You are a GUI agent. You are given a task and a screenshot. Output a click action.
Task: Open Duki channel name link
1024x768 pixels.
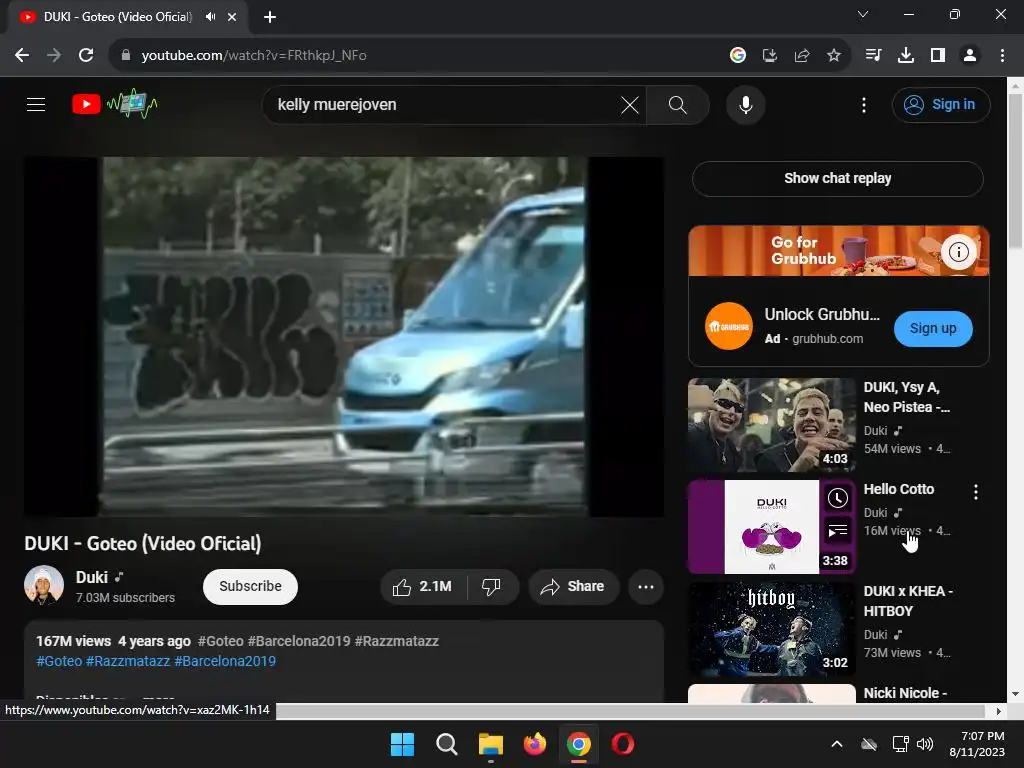[91, 577]
